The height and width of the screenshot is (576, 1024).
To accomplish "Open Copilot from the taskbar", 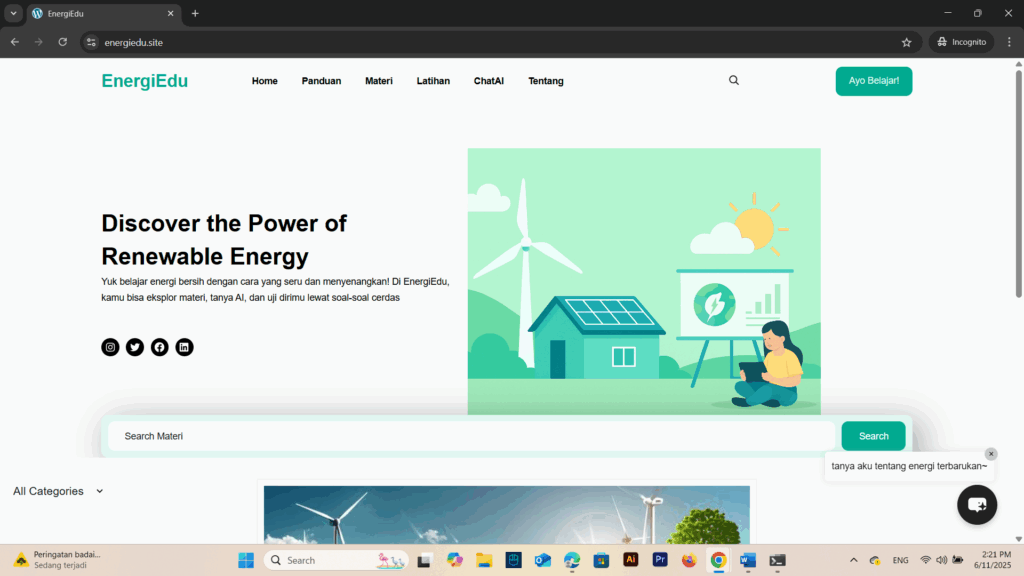I will tap(455, 560).
